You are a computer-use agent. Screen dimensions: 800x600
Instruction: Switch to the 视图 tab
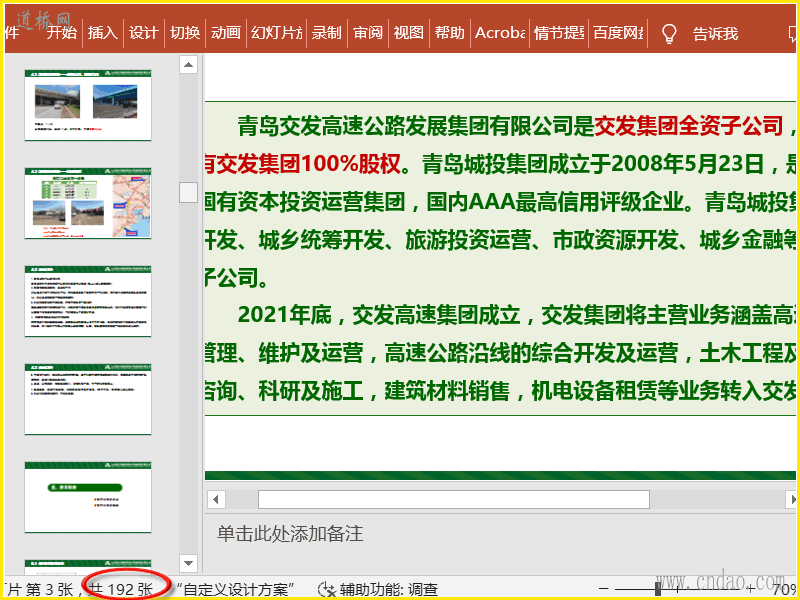(x=409, y=33)
